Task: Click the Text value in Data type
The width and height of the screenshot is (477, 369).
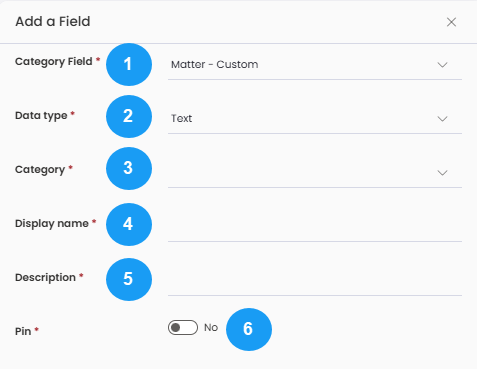Action: coord(182,118)
